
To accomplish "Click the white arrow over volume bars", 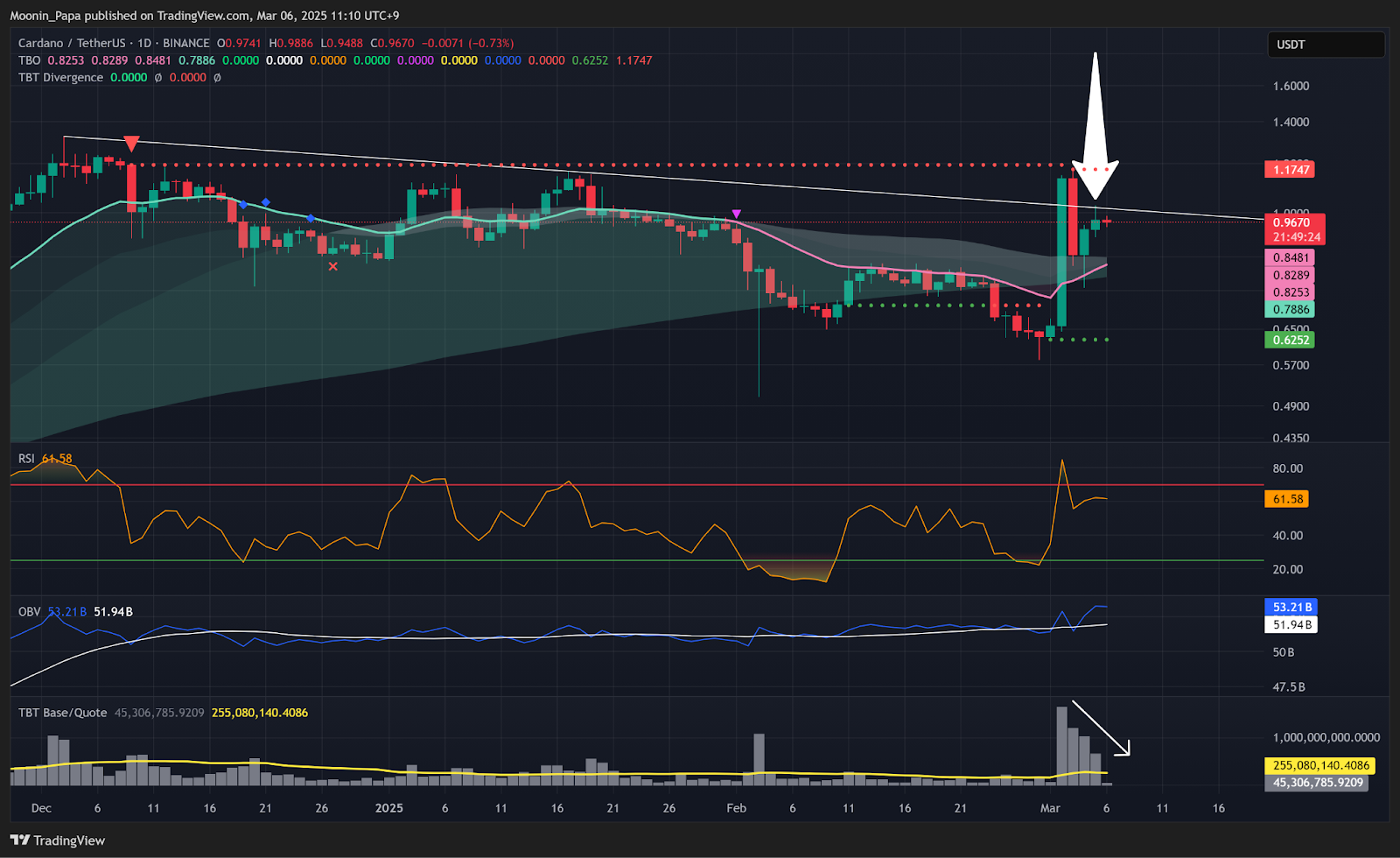I will click(x=1101, y=728).
